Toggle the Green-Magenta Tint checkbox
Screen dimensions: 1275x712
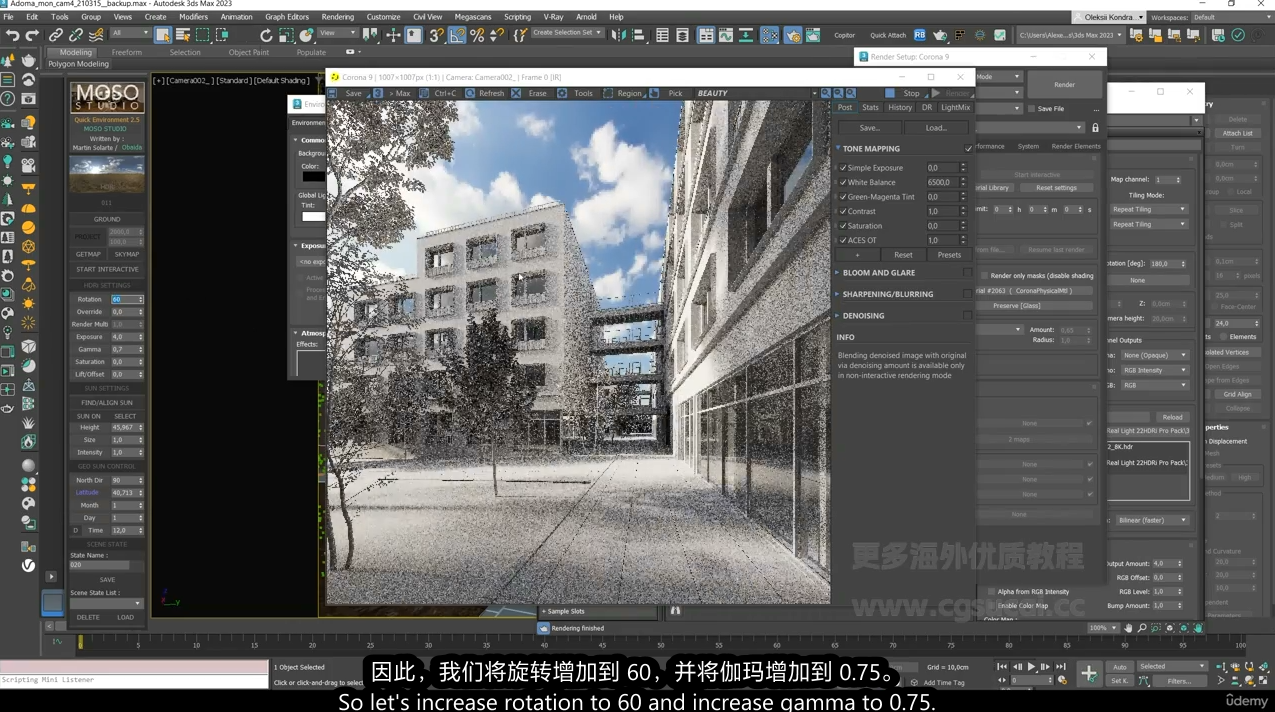[843, 197]
